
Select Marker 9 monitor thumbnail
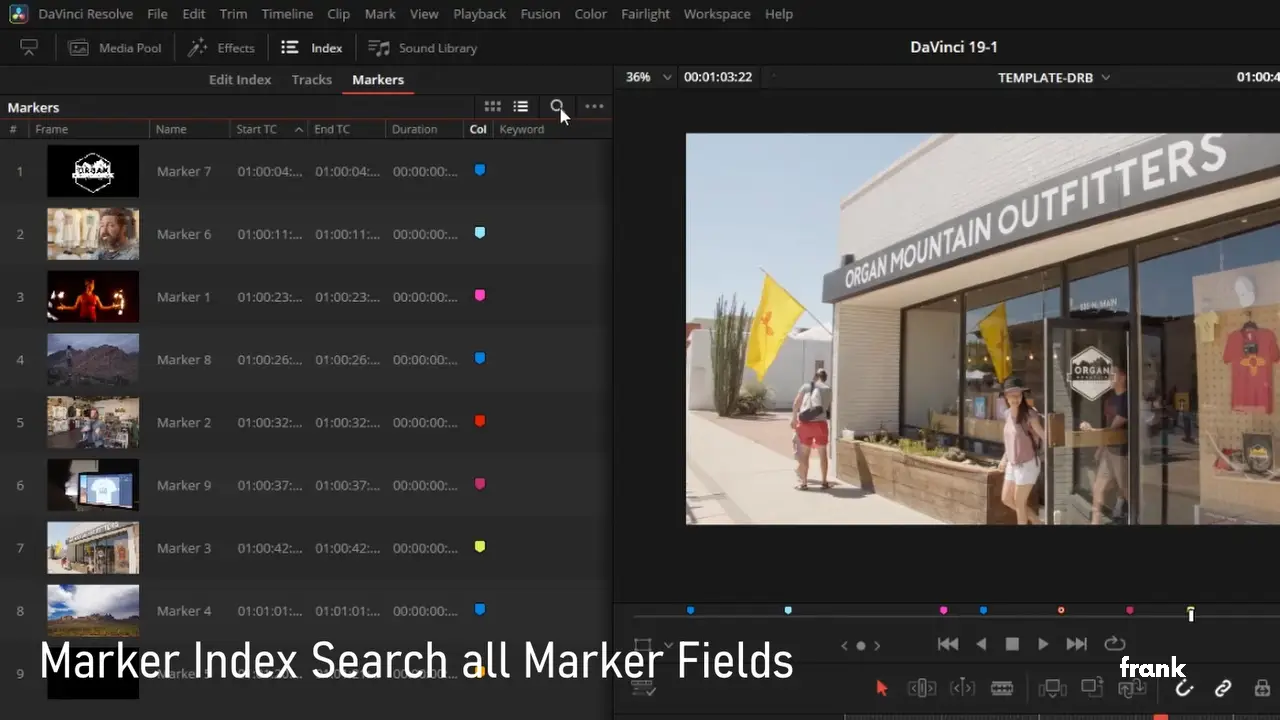pyautogui.click(x=93, y=485)
